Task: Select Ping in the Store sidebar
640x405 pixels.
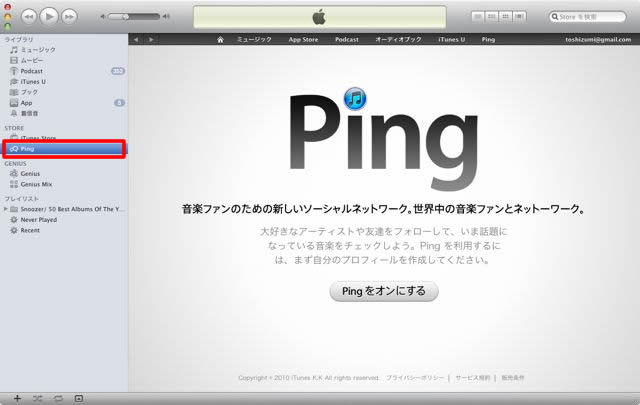Action: tap(64, 149)
